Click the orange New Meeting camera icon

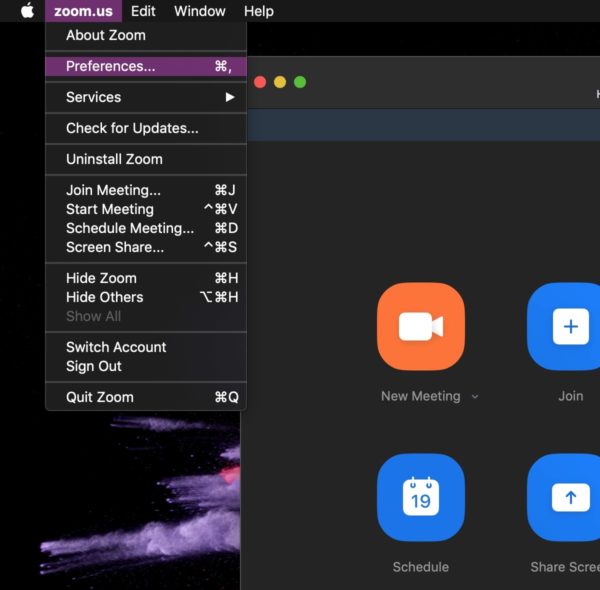tap(420, 327)
